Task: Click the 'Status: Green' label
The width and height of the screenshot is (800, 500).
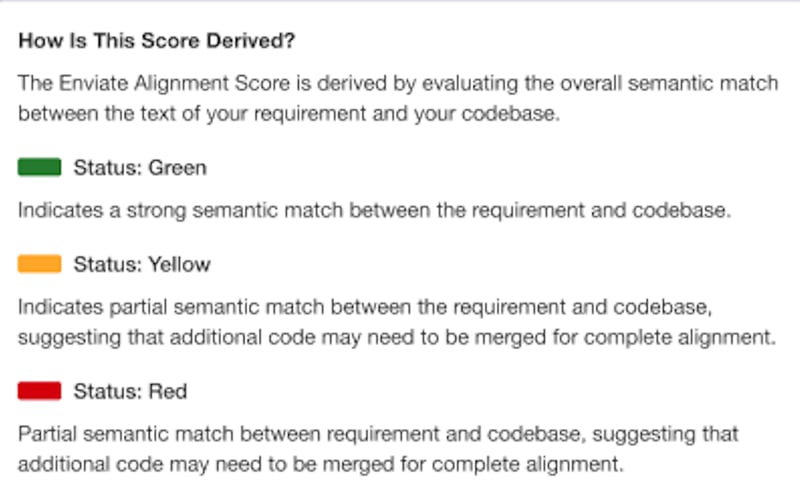Action: (x=140, y=168)
